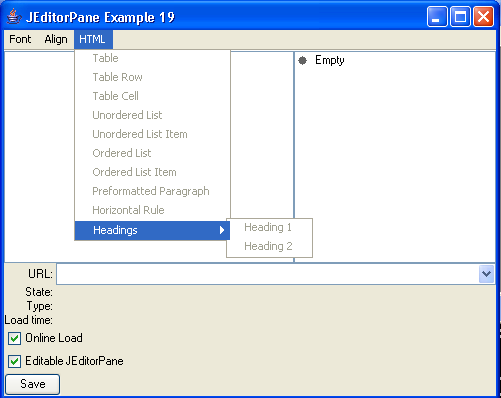Click the Save button

point(33,384)
